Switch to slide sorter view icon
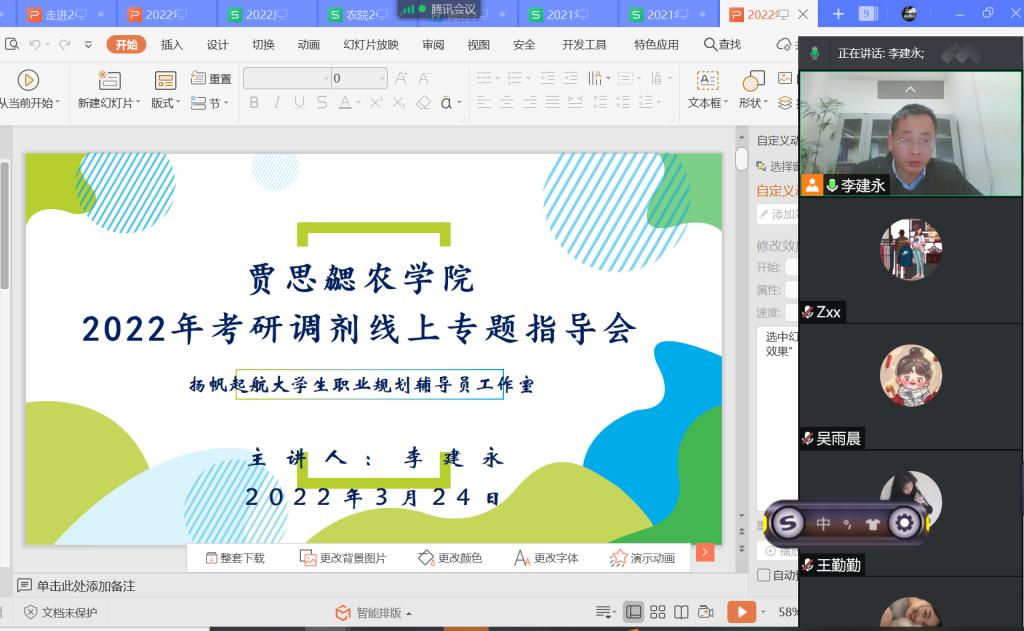This screenshot has height=631, width=1024. (657, 612)
